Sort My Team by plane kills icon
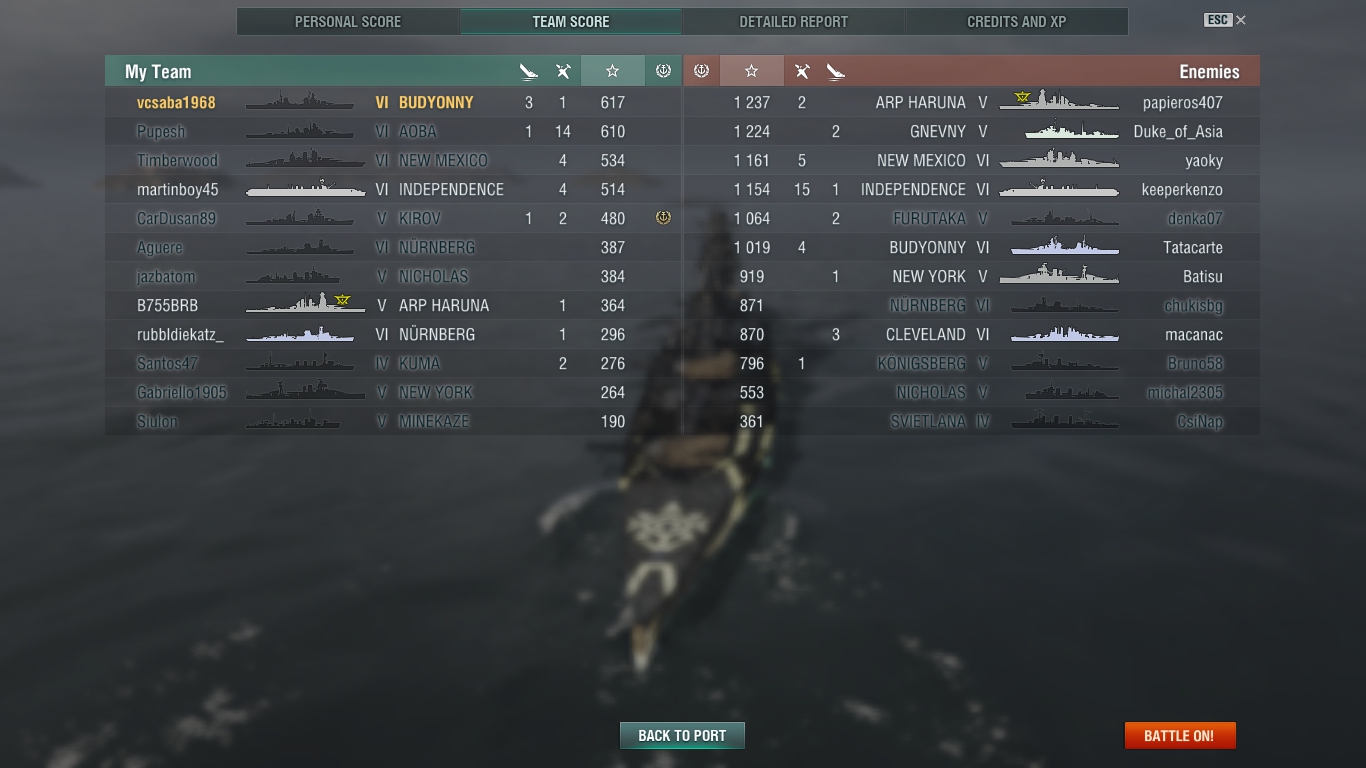 point(563,71)
